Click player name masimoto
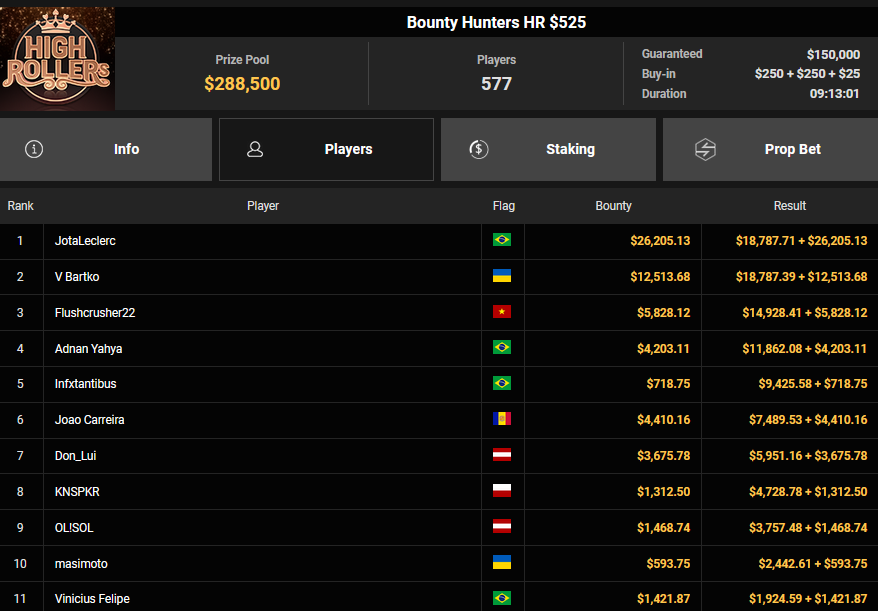 [x=80, y=563]
